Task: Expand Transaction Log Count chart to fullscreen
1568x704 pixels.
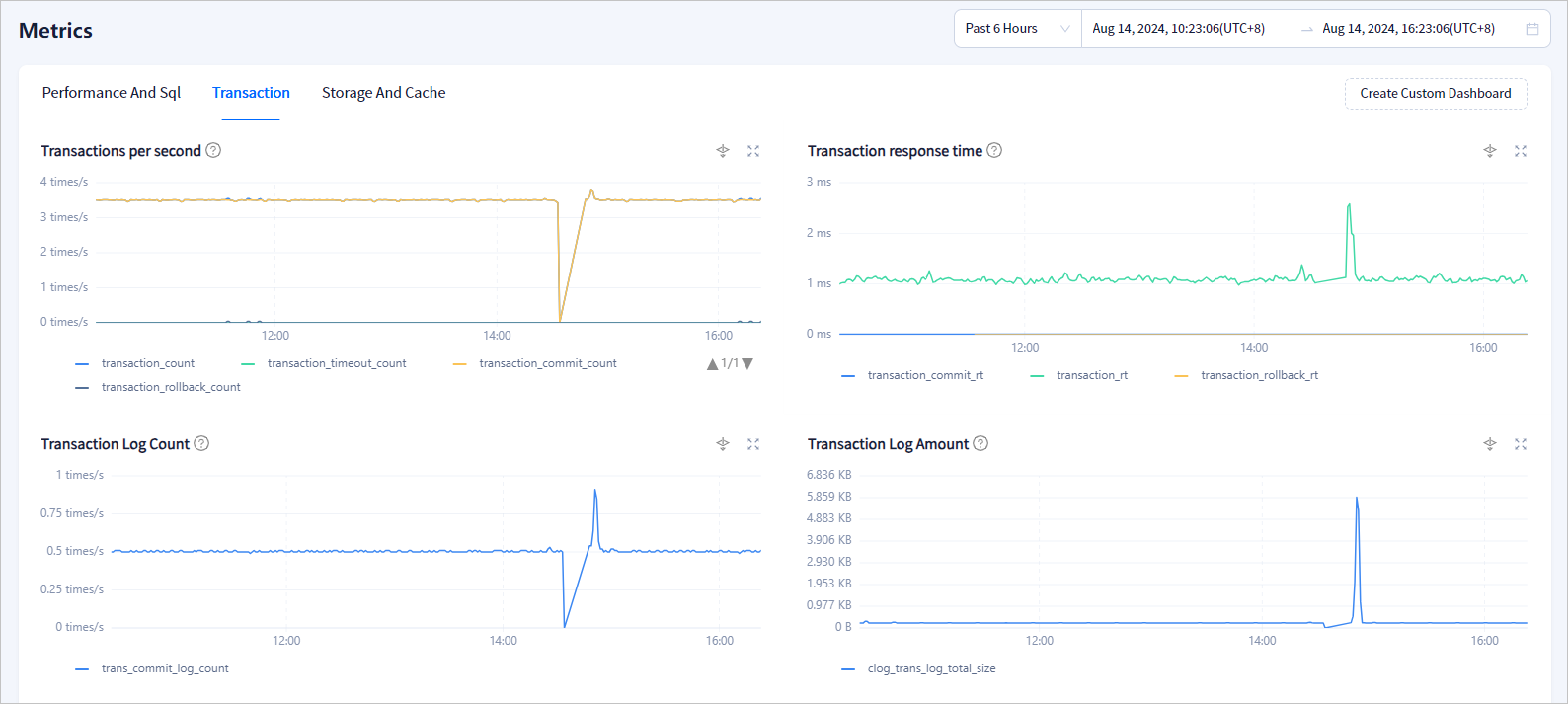Action: click(x=753, y=444)
